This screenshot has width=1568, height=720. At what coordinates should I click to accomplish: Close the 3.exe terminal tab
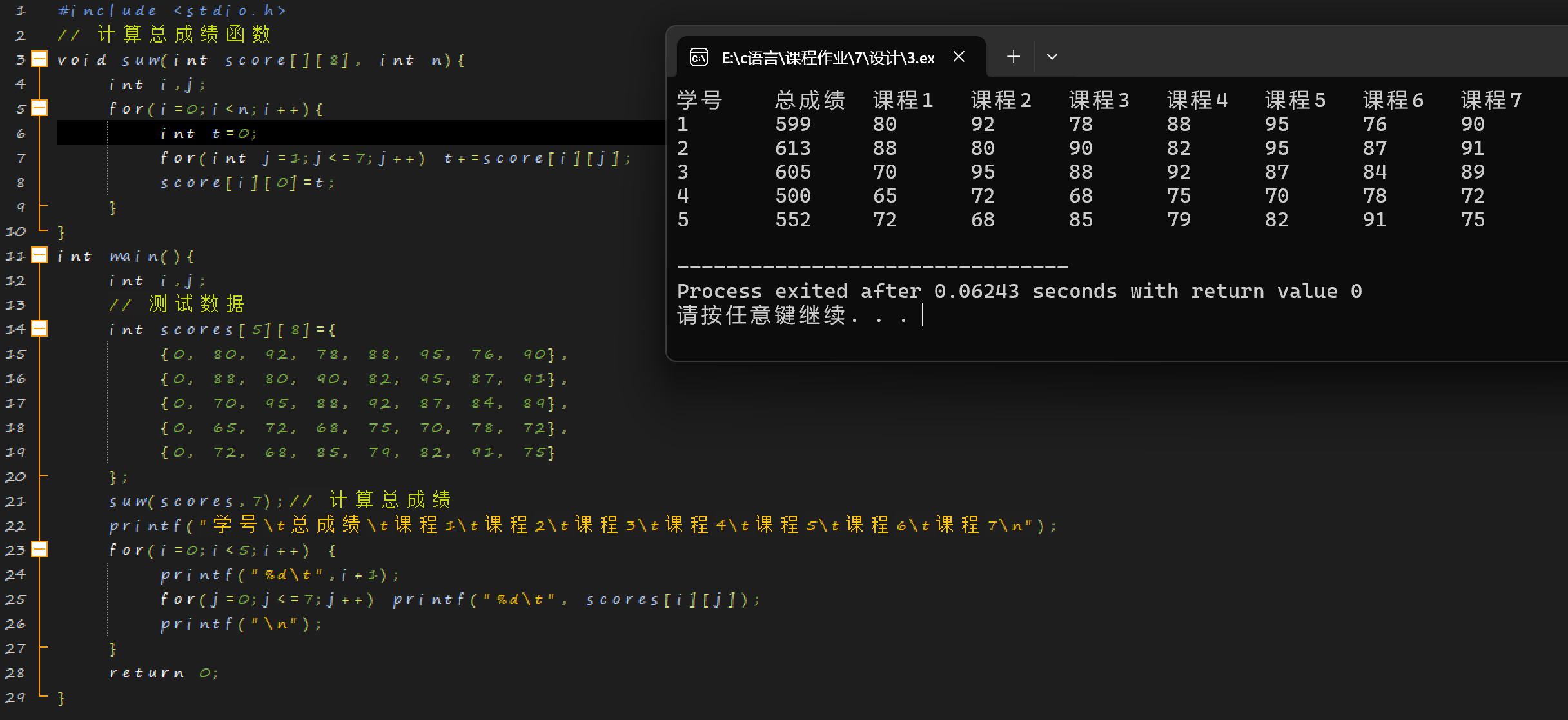click(x=959, y=57)
